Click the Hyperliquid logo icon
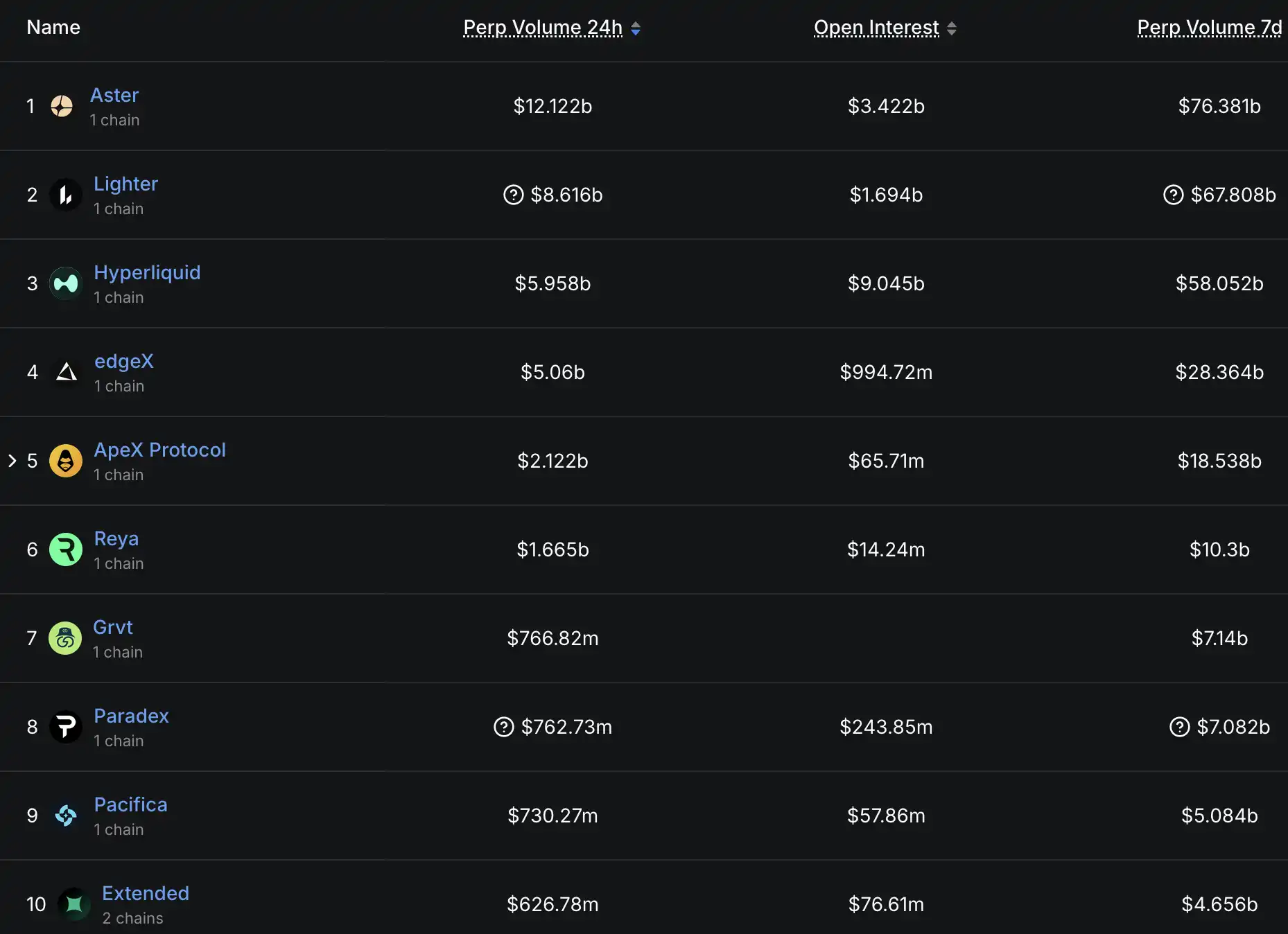This screenshot has height=934, width=1288. tap(65, 283)
